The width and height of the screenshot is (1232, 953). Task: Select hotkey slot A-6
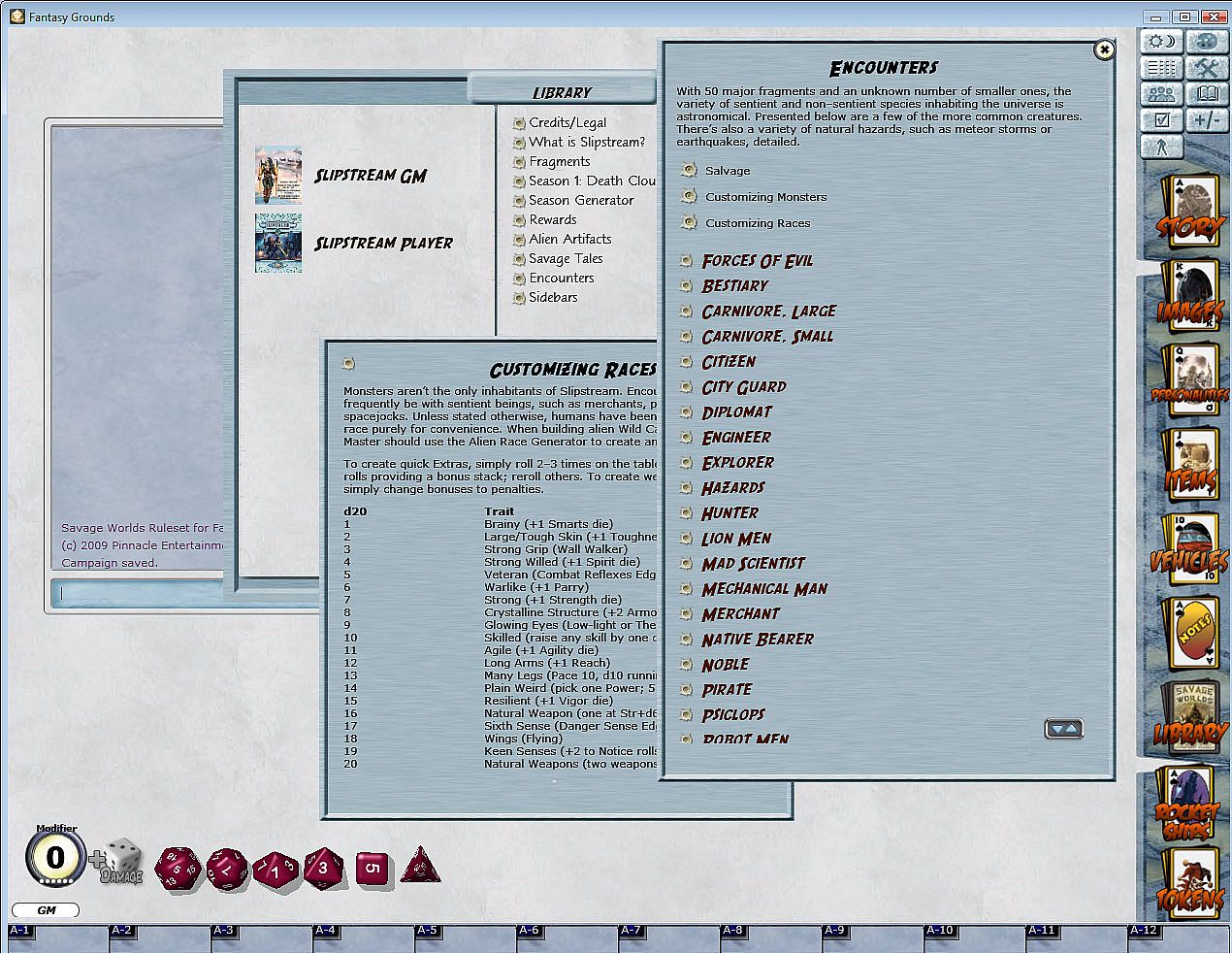(566, 937)
